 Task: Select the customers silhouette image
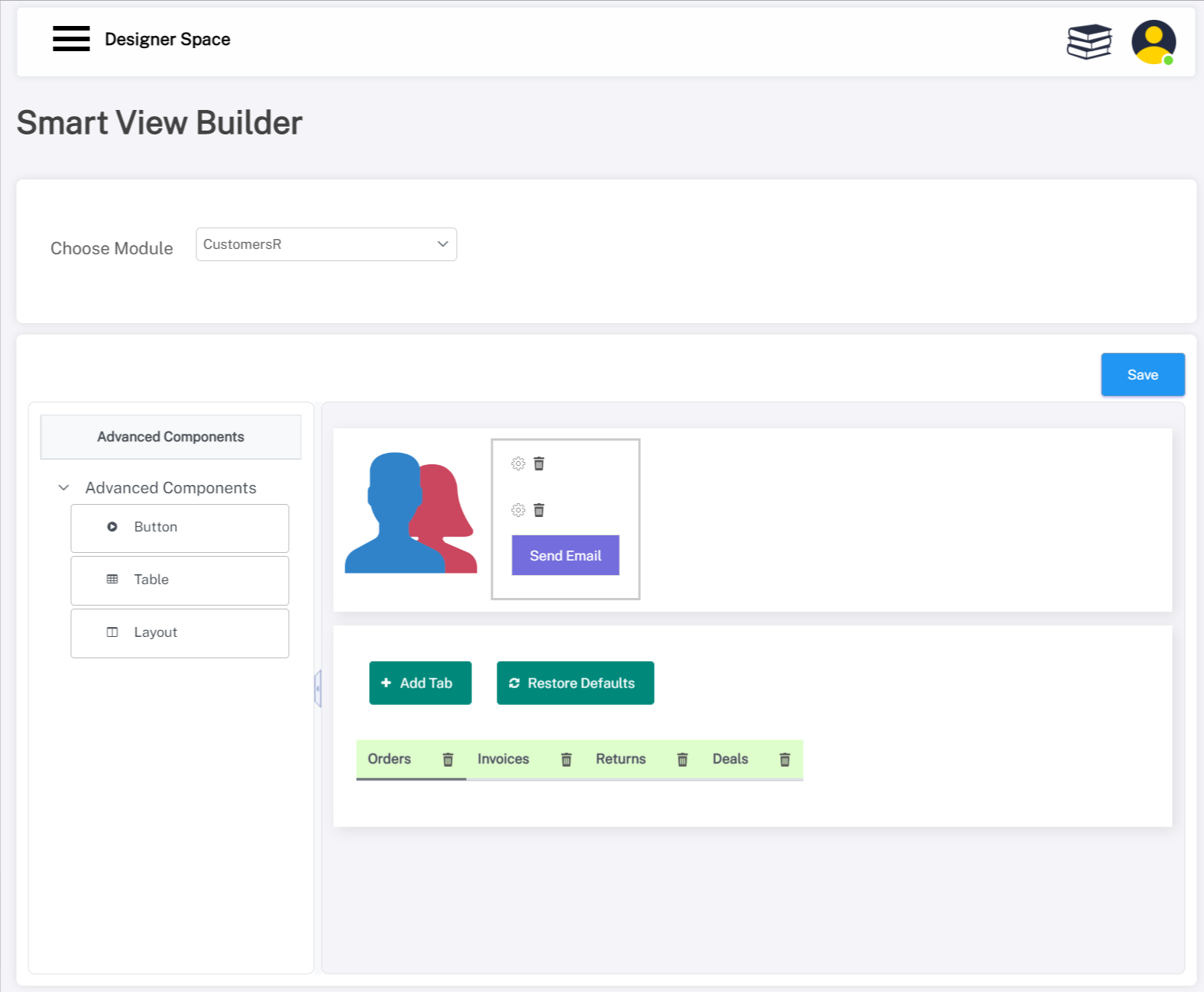(410, 513)
